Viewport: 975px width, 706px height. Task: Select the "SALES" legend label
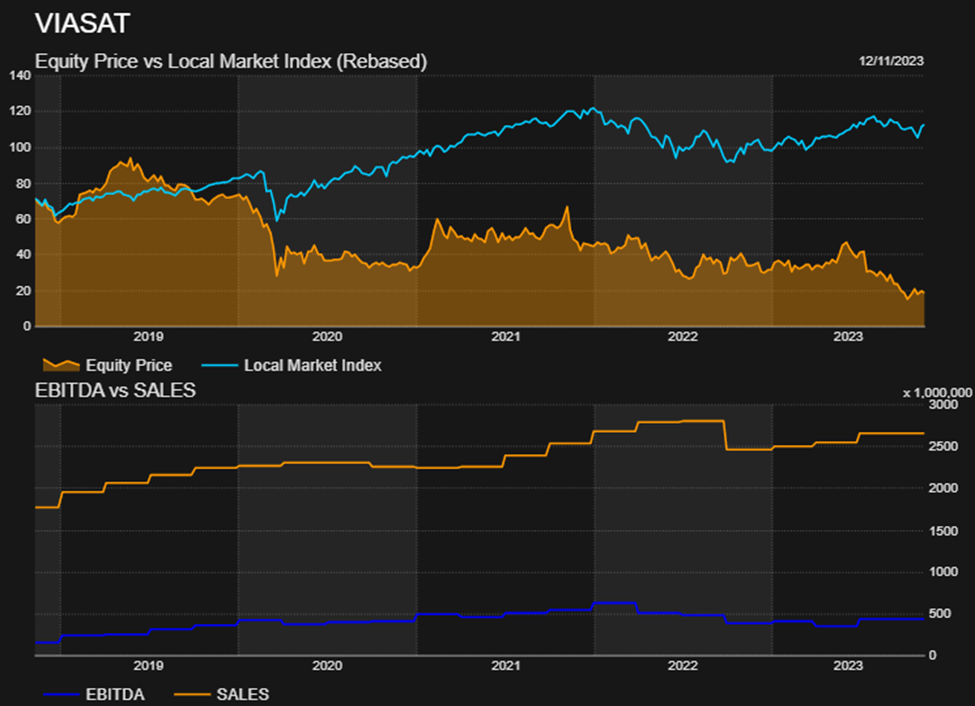243,694
